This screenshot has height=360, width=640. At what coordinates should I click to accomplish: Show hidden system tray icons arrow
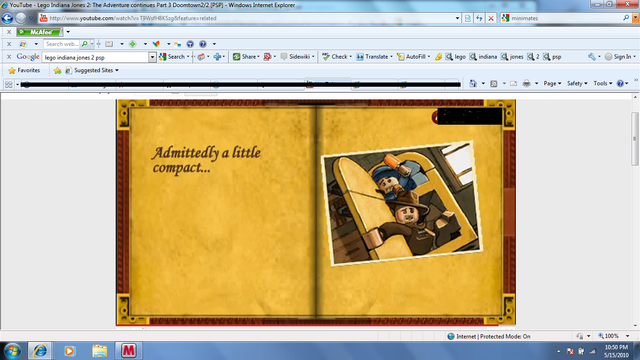558,351
